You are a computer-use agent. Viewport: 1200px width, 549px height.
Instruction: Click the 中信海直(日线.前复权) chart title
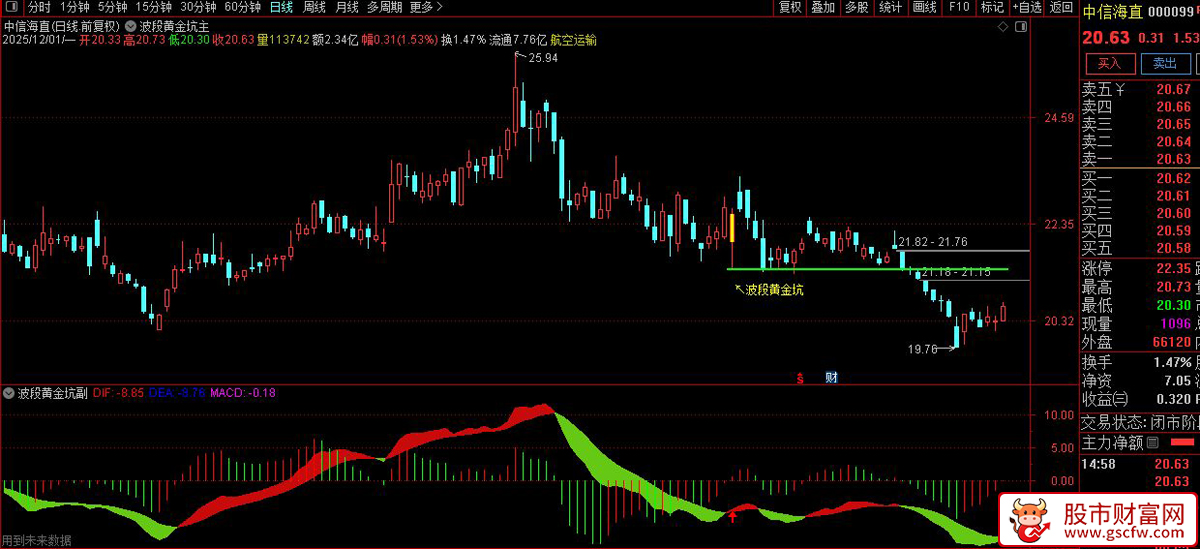(62, 25)
